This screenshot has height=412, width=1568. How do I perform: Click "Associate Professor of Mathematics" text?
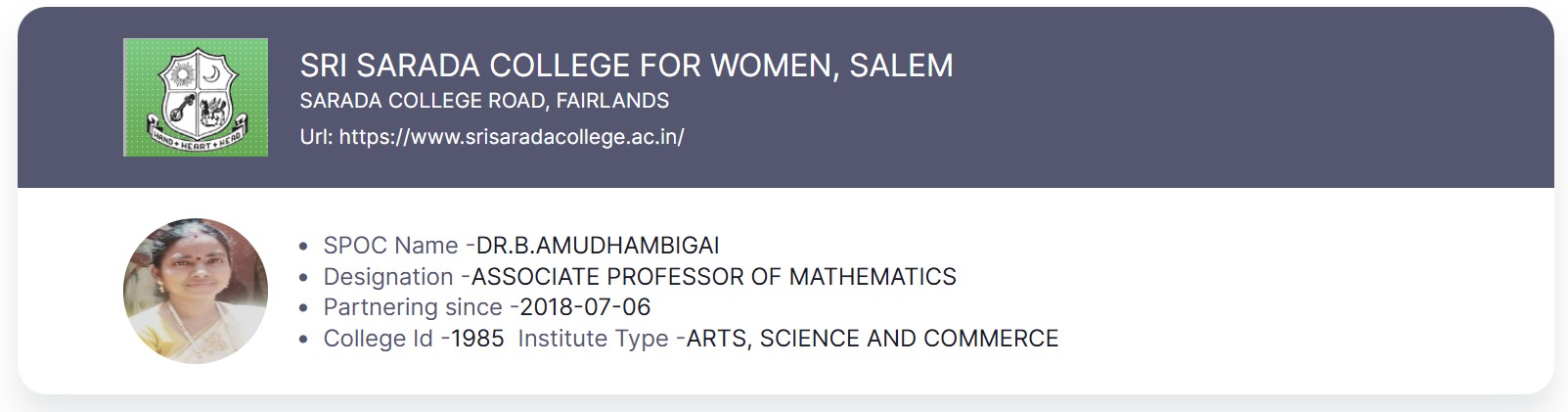[x=714, y=277]
